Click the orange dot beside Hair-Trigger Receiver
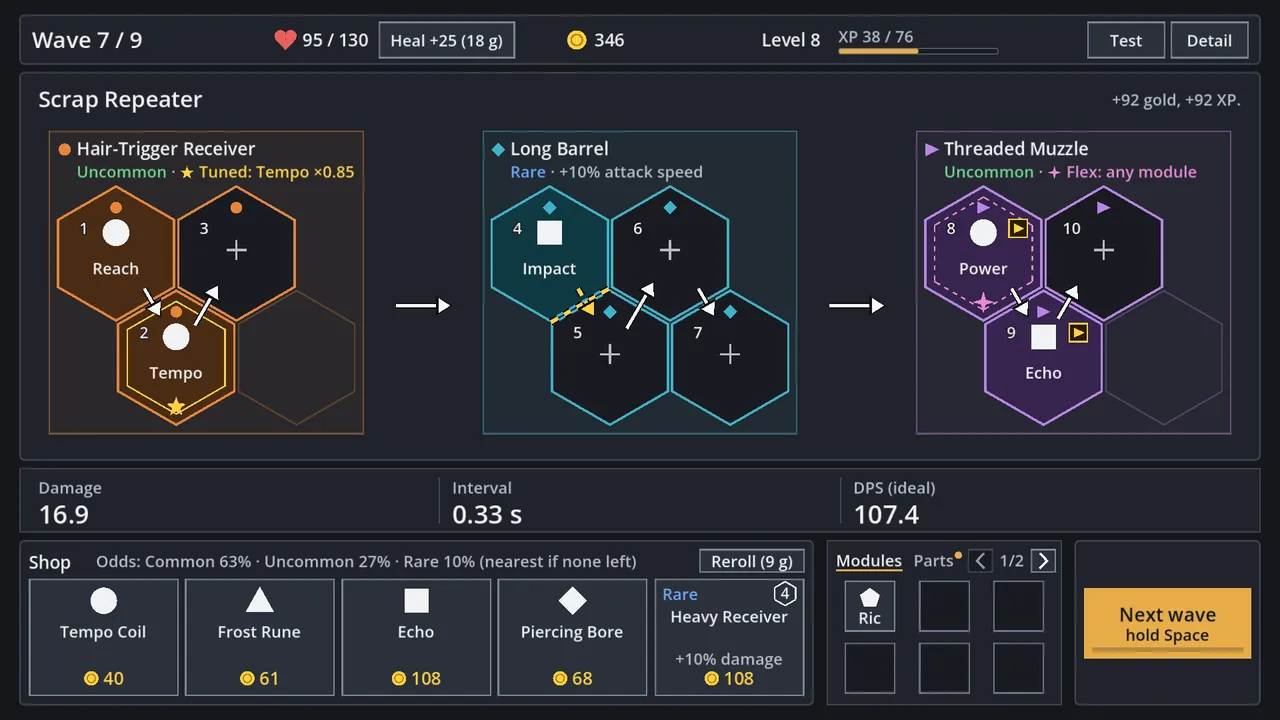1280x720 pixels. click(x=64, y=149)
